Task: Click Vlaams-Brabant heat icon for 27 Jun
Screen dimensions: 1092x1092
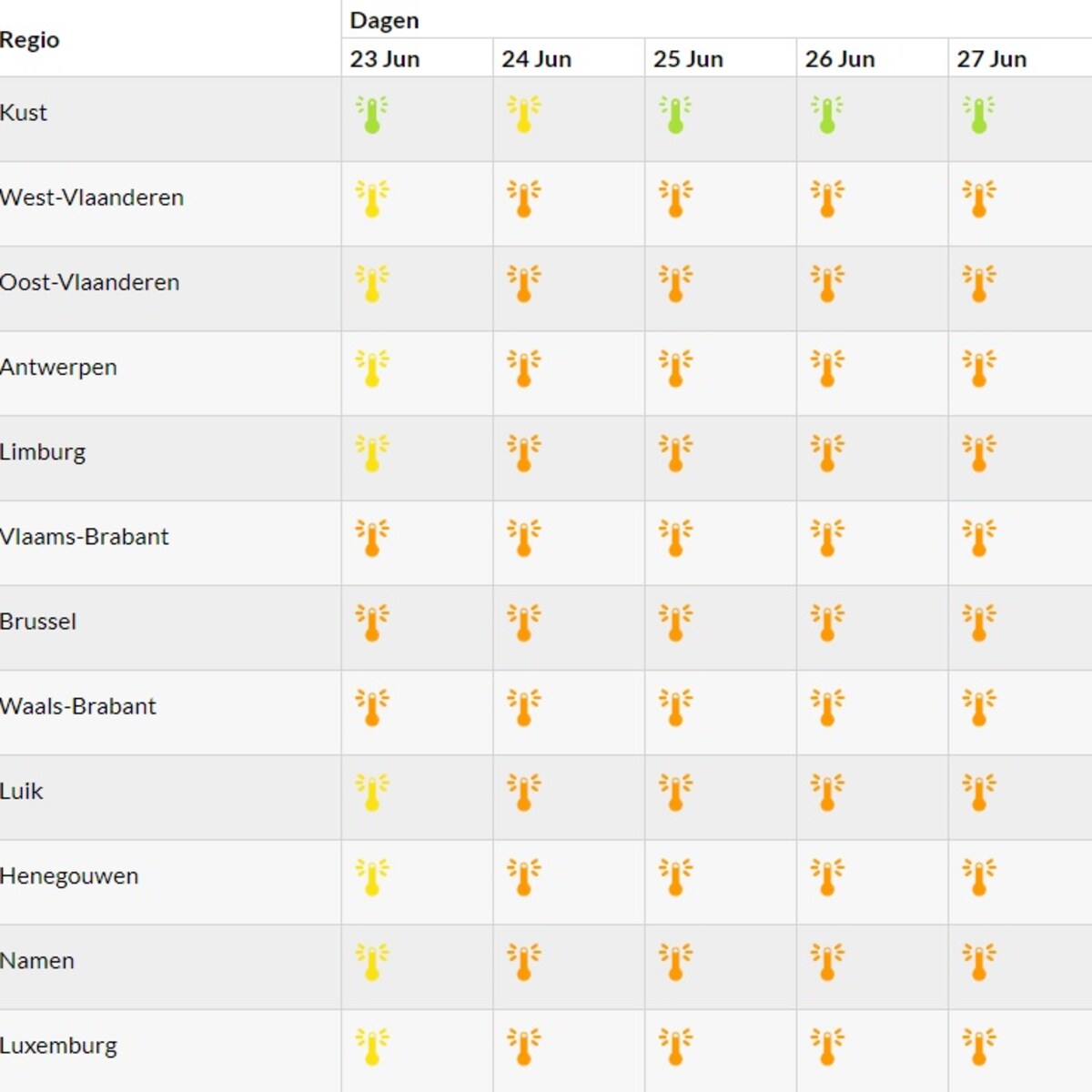Action: pyautogui.click(x=979, y=538)
